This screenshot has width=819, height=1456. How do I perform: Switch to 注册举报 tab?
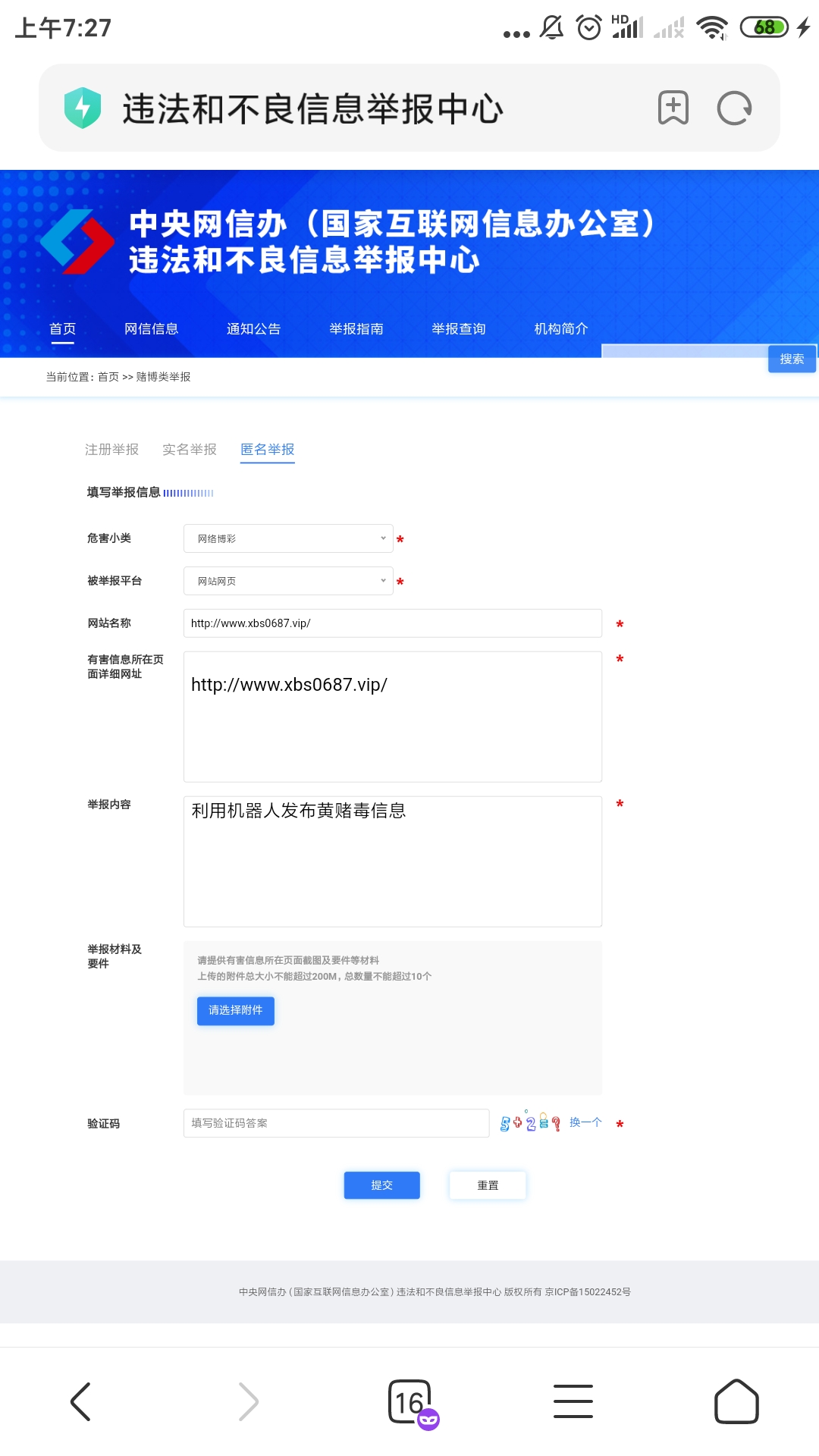(112, 450)
